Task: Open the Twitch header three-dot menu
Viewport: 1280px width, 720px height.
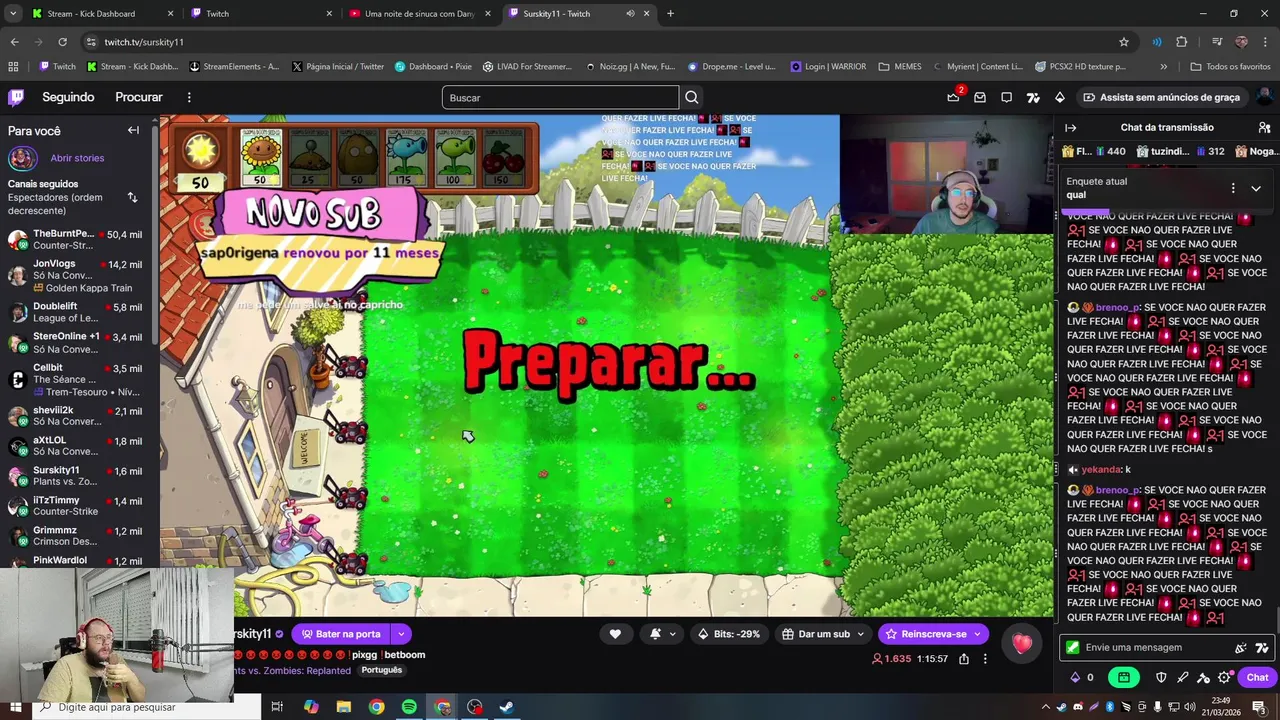Action: [x=189, y=97]
